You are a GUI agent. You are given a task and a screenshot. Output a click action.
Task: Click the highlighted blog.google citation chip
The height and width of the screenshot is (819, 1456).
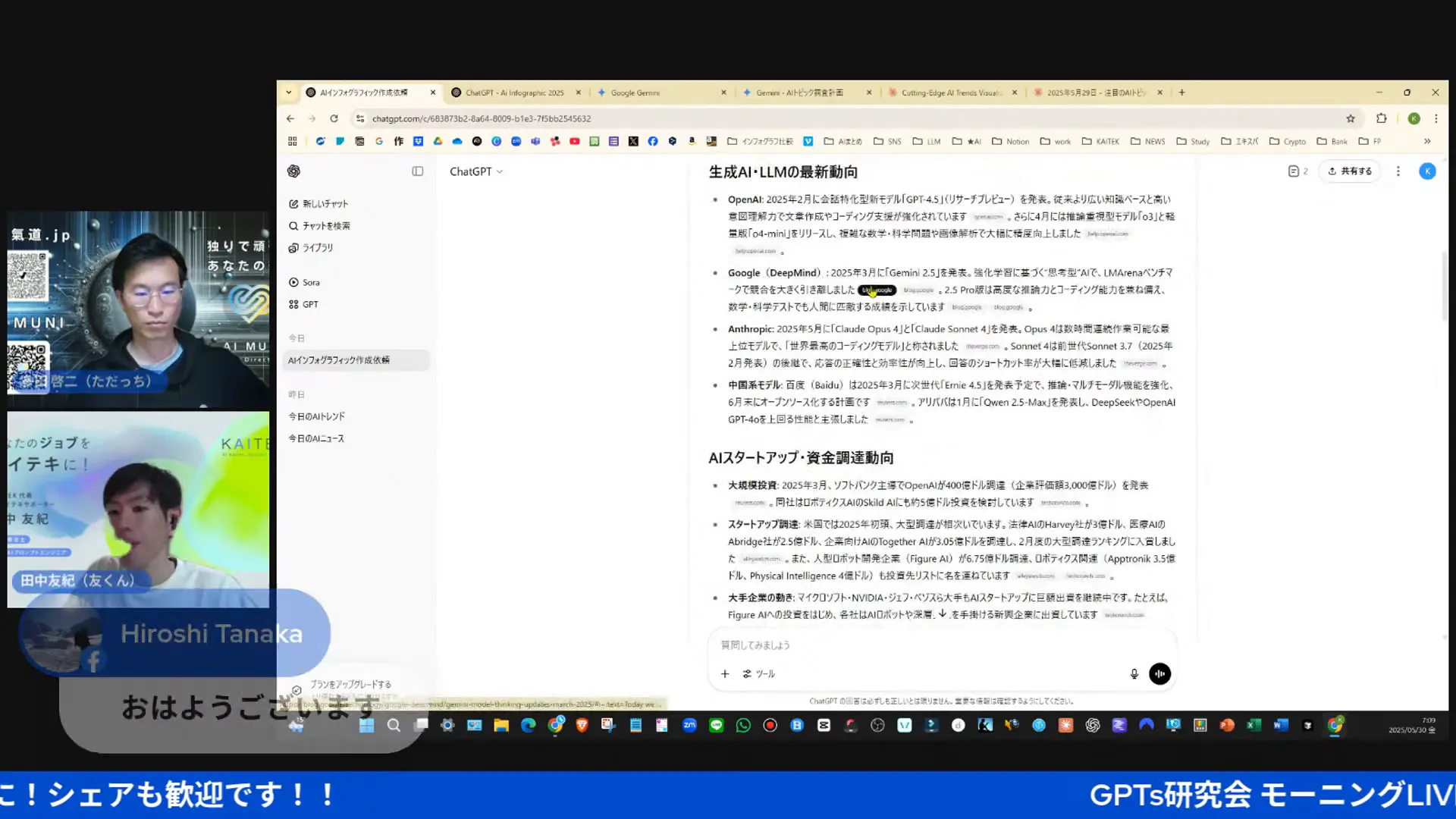(x=877, y=290)
